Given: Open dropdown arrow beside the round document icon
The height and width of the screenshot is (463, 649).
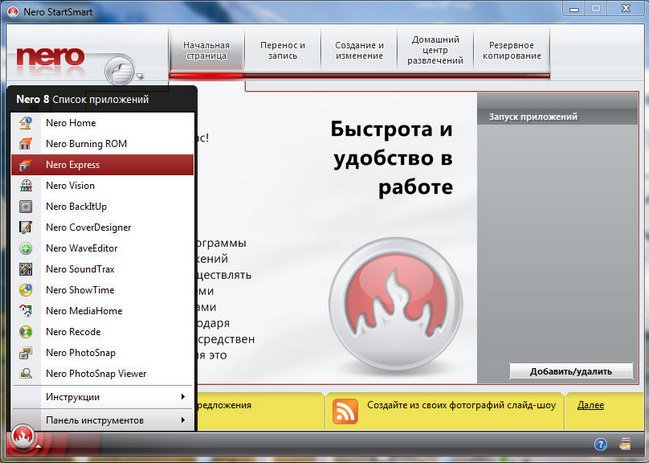Looking at the screenshot, I should click(140, 76).
